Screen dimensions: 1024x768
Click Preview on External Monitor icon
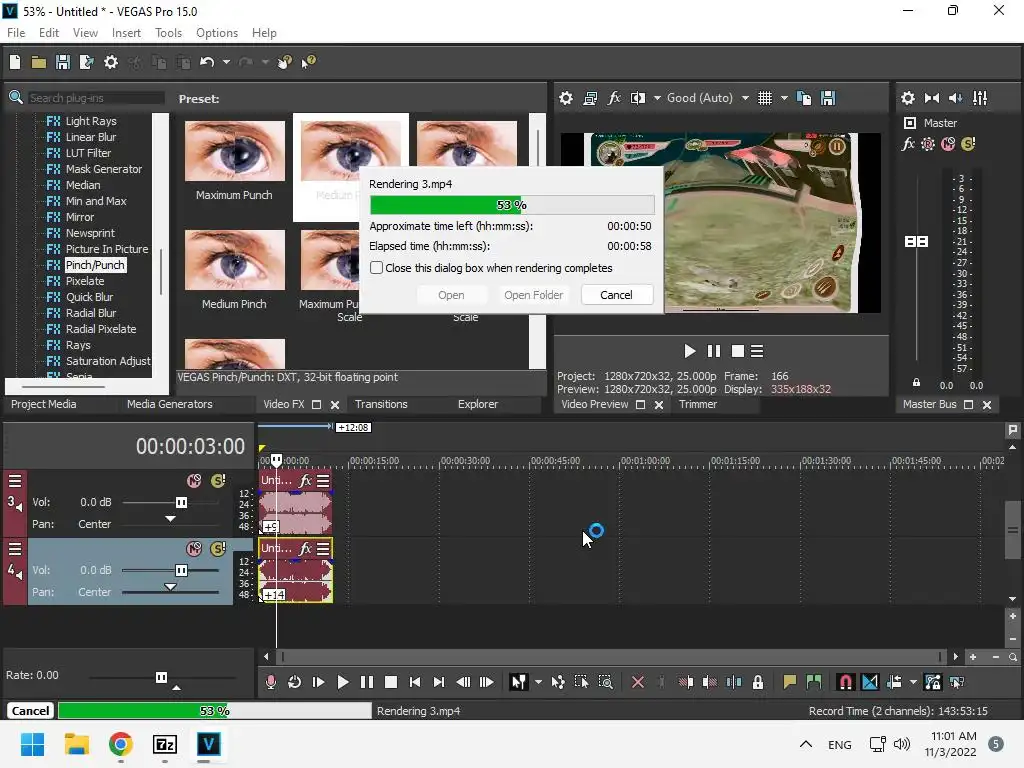click(590, 98)
